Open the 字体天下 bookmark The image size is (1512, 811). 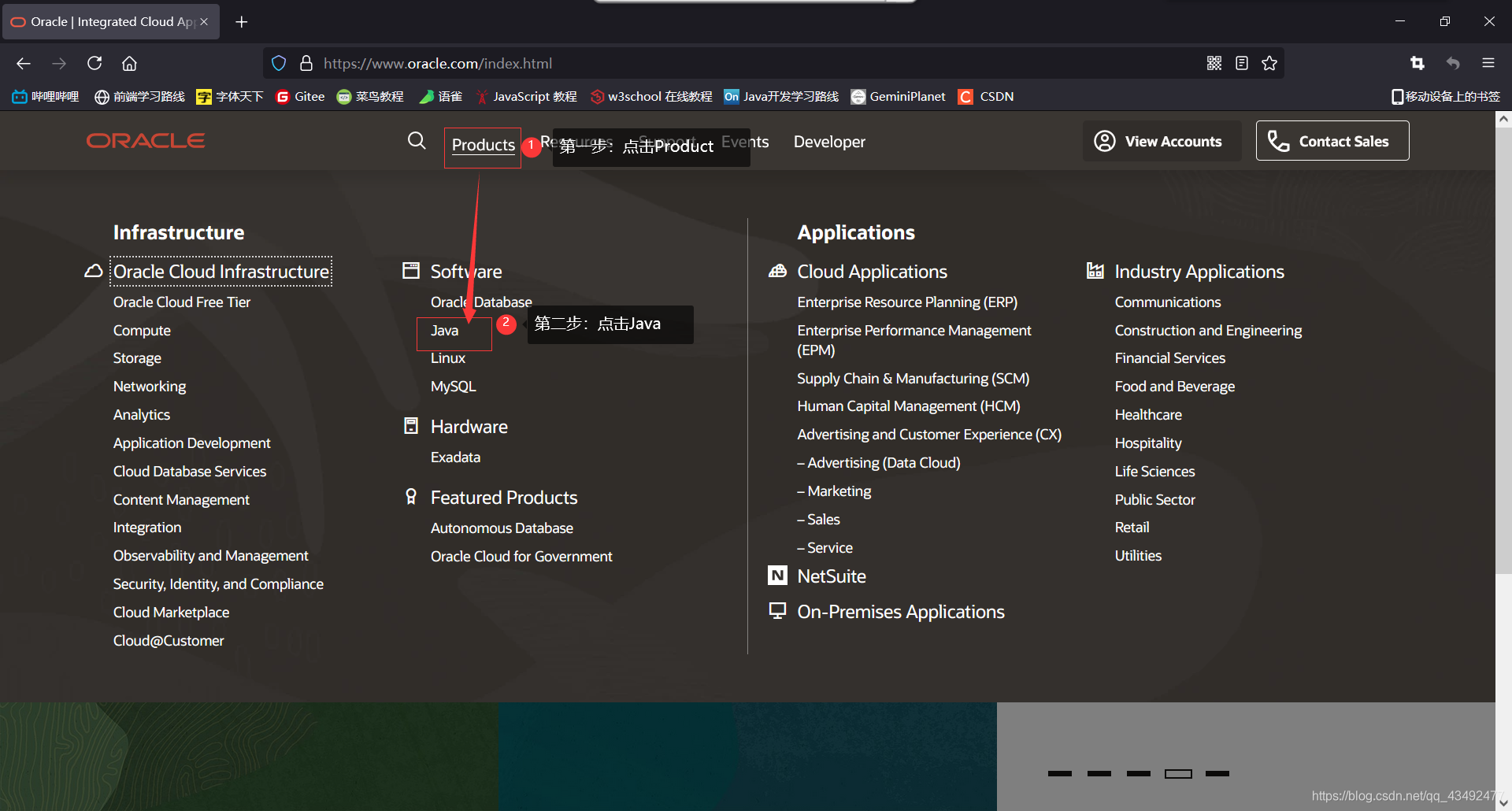(x=230, y=97)
